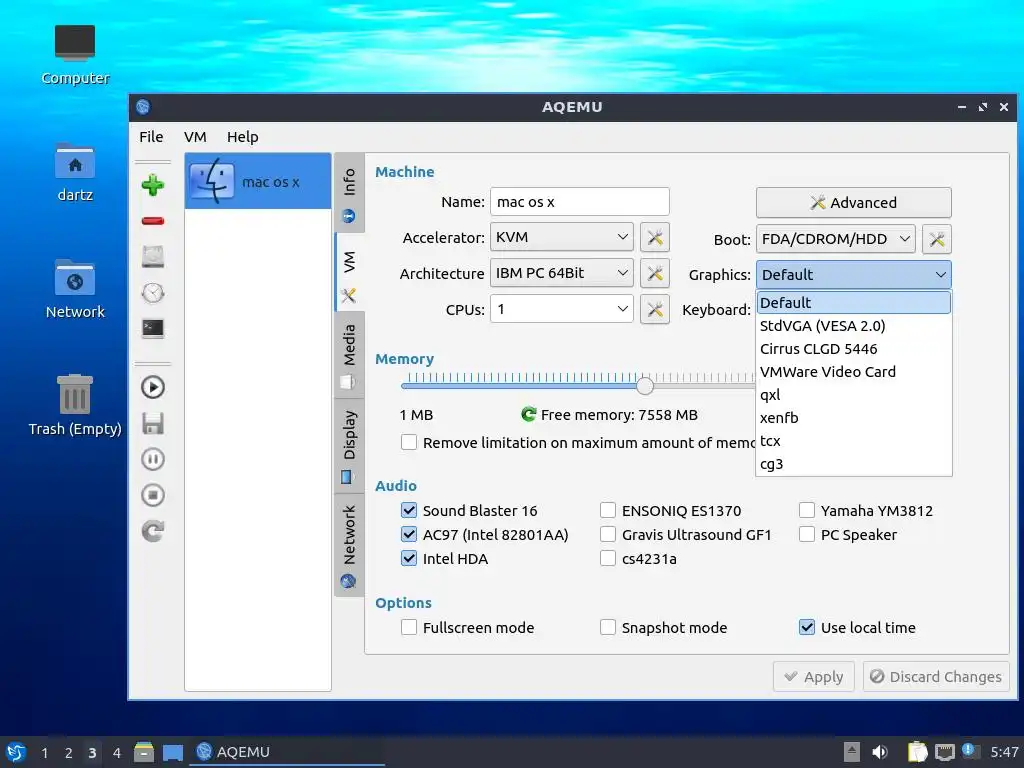Click the floppy save VM state icon
1024x768 pixels.
click(x=153, y=423)
